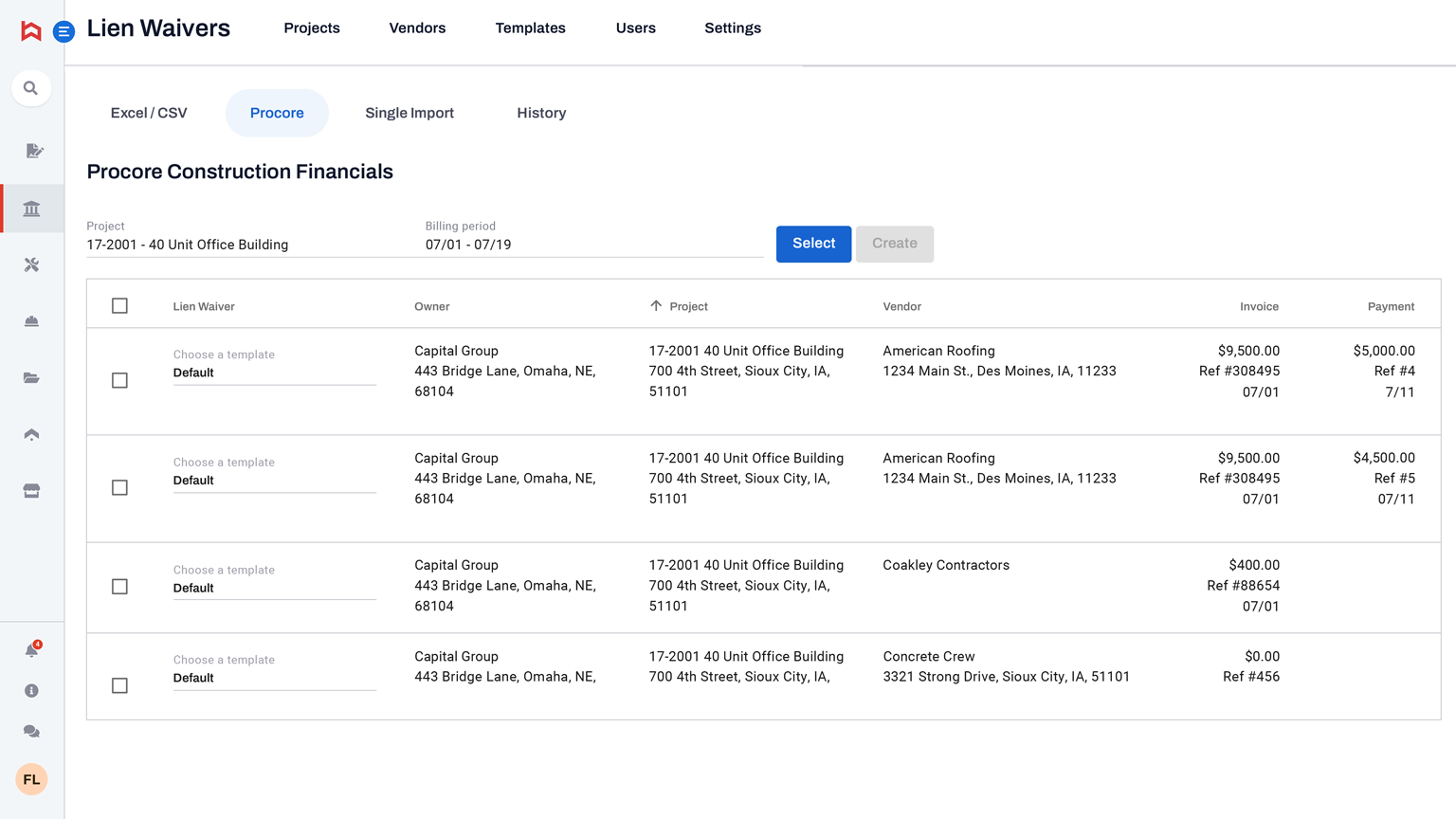Open the FL user avatar

click(x=31, y=779)
